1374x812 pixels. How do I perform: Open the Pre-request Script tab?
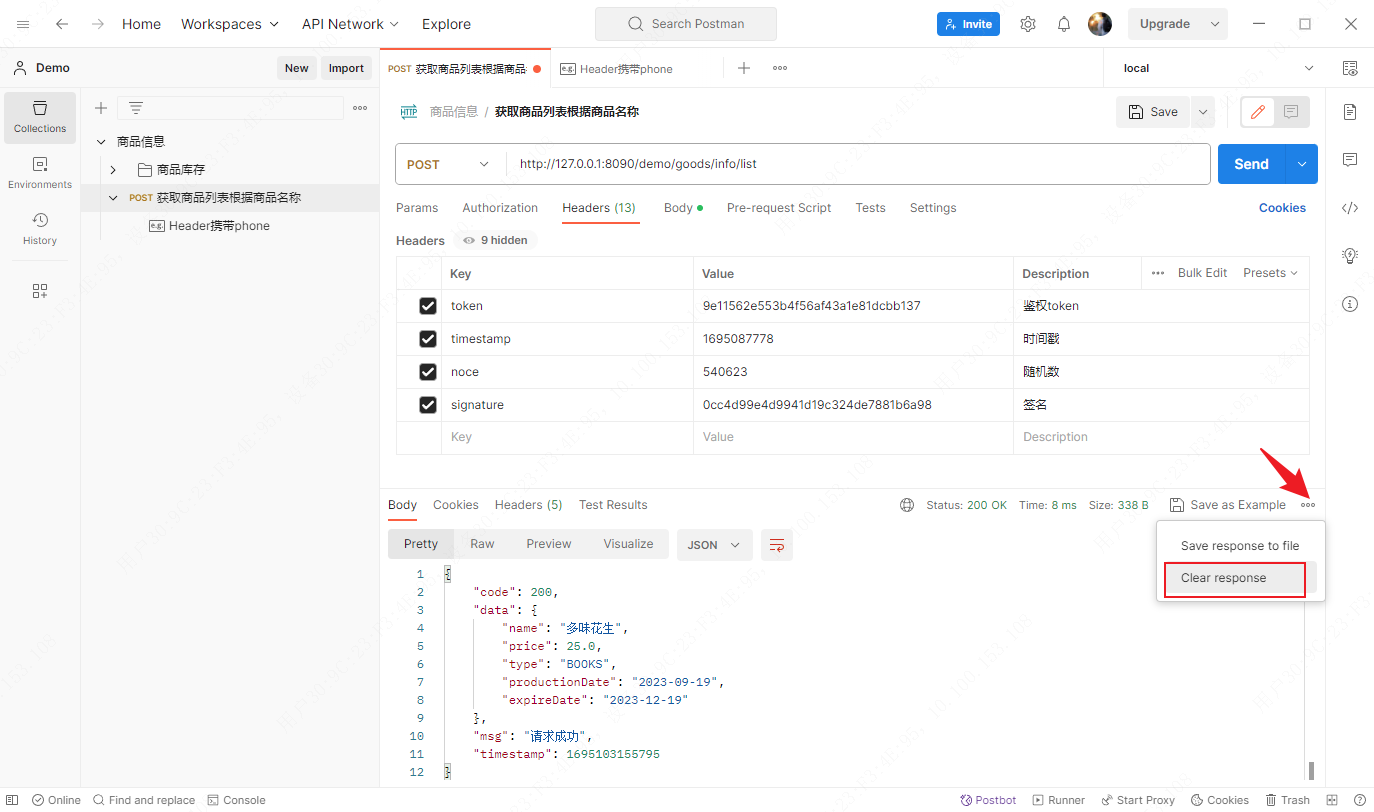(779, 208)
